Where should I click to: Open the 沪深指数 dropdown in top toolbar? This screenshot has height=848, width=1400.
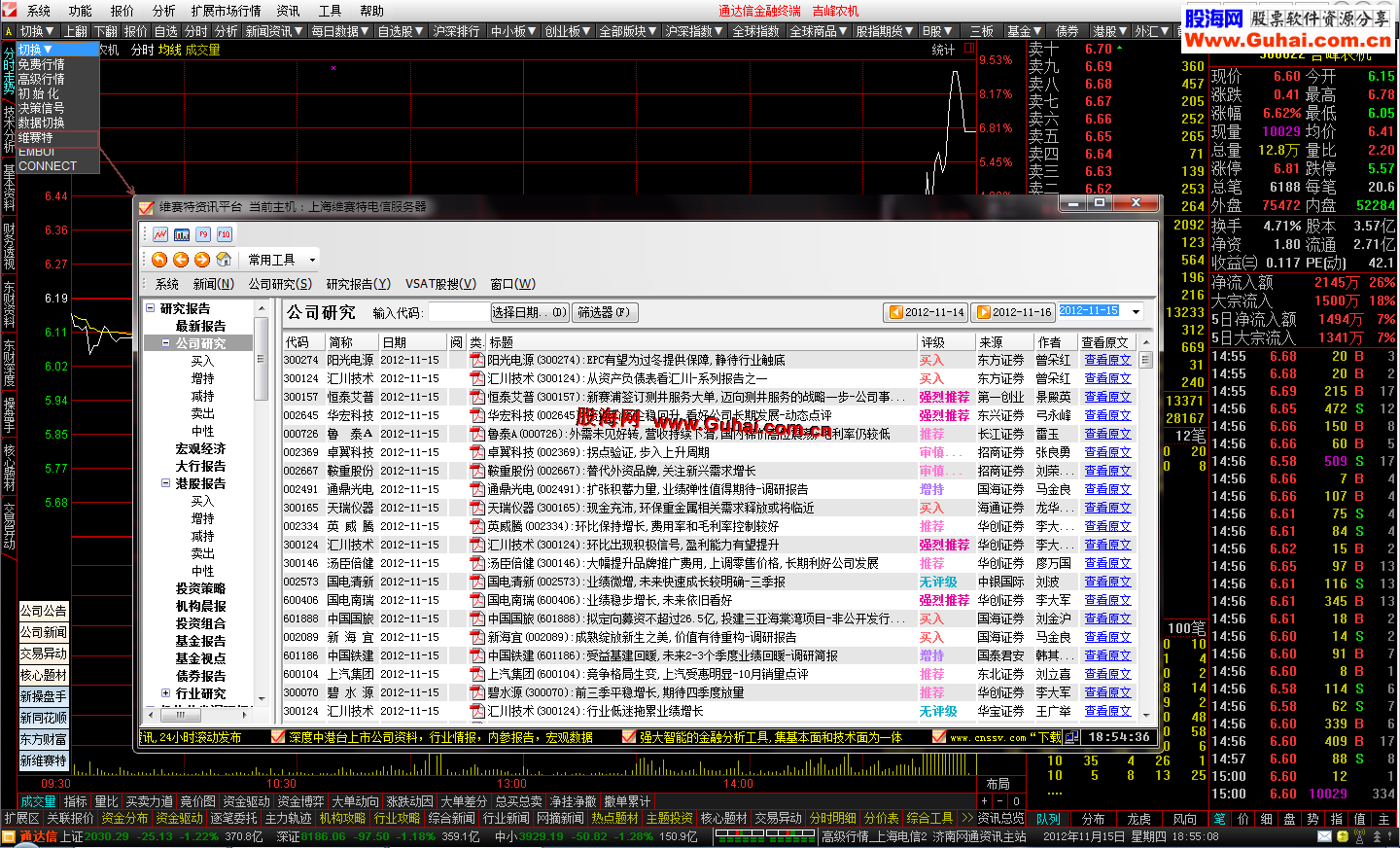tap(694, 31)
